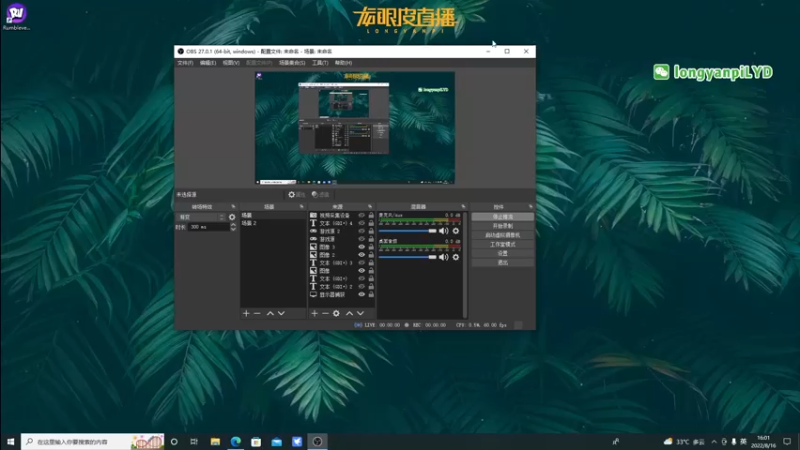This screenshot has width=800, height=450.
Task: Pop out the 来源 dock panel
Action: click(370, 207)
